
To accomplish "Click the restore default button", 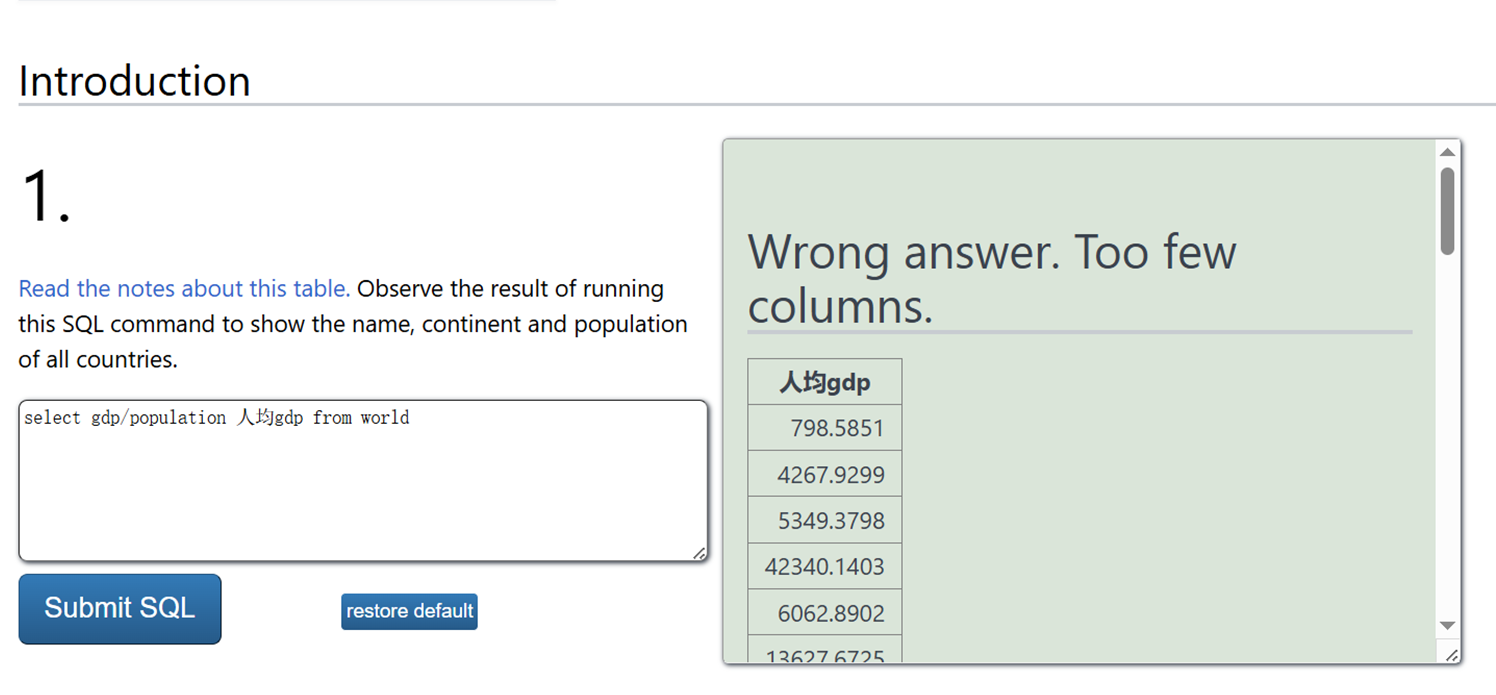I will [x=408, y=611].
